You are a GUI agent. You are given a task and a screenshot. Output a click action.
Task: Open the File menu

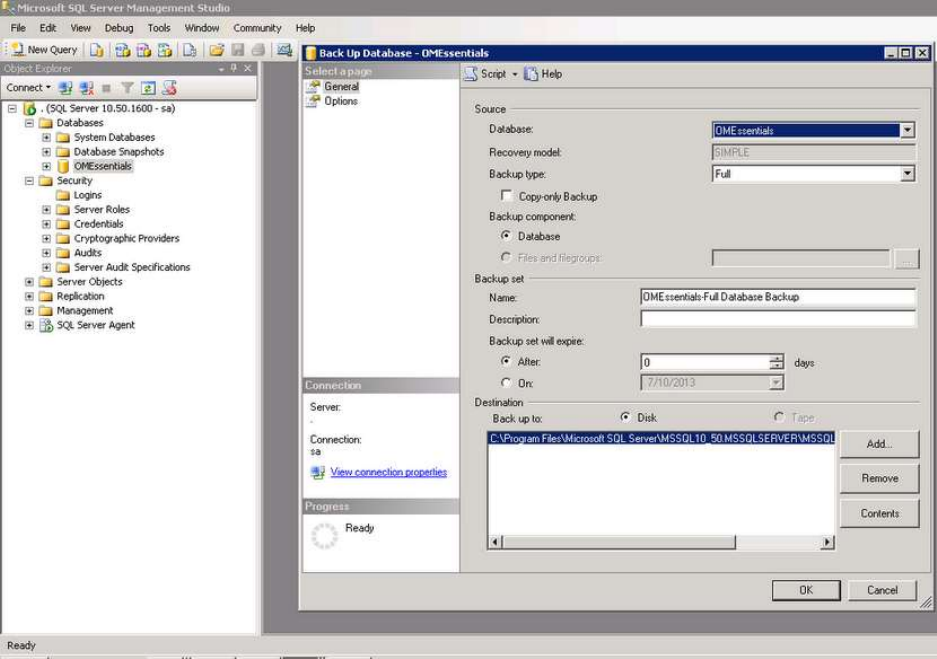(18, 28)
